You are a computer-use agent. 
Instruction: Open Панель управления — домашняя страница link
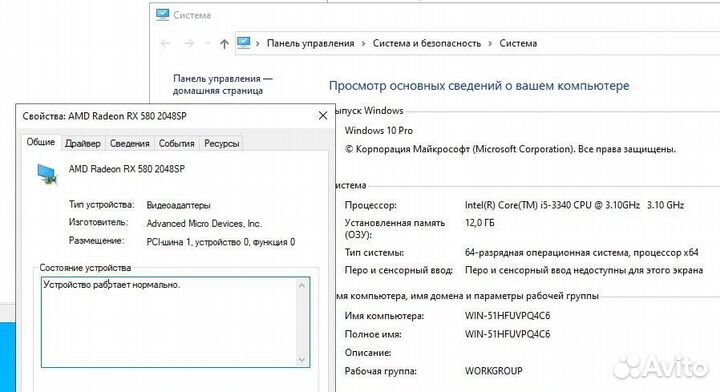tap(222, 84)
